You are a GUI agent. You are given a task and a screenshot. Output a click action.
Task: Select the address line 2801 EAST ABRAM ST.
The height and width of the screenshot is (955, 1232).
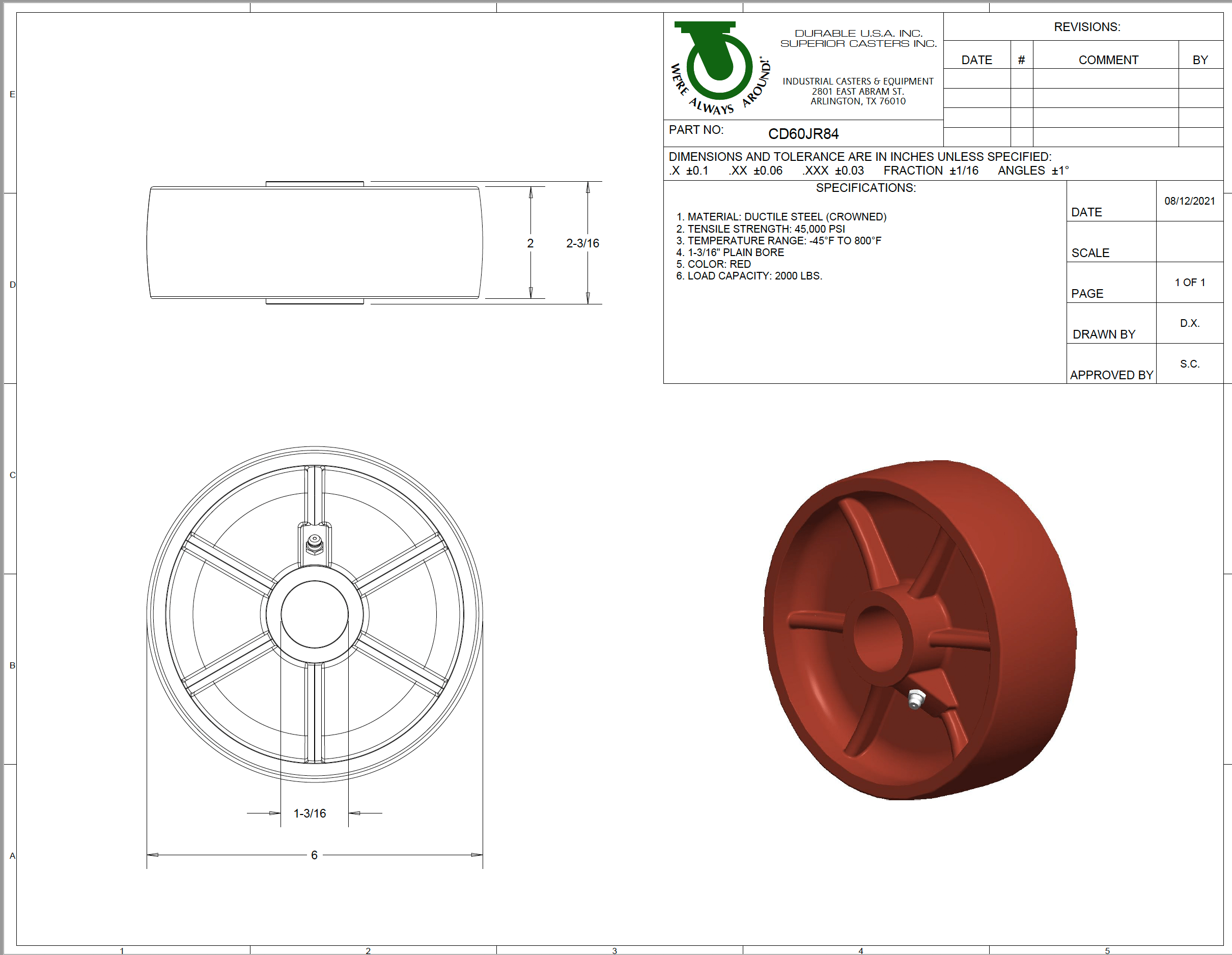[857, 92]
